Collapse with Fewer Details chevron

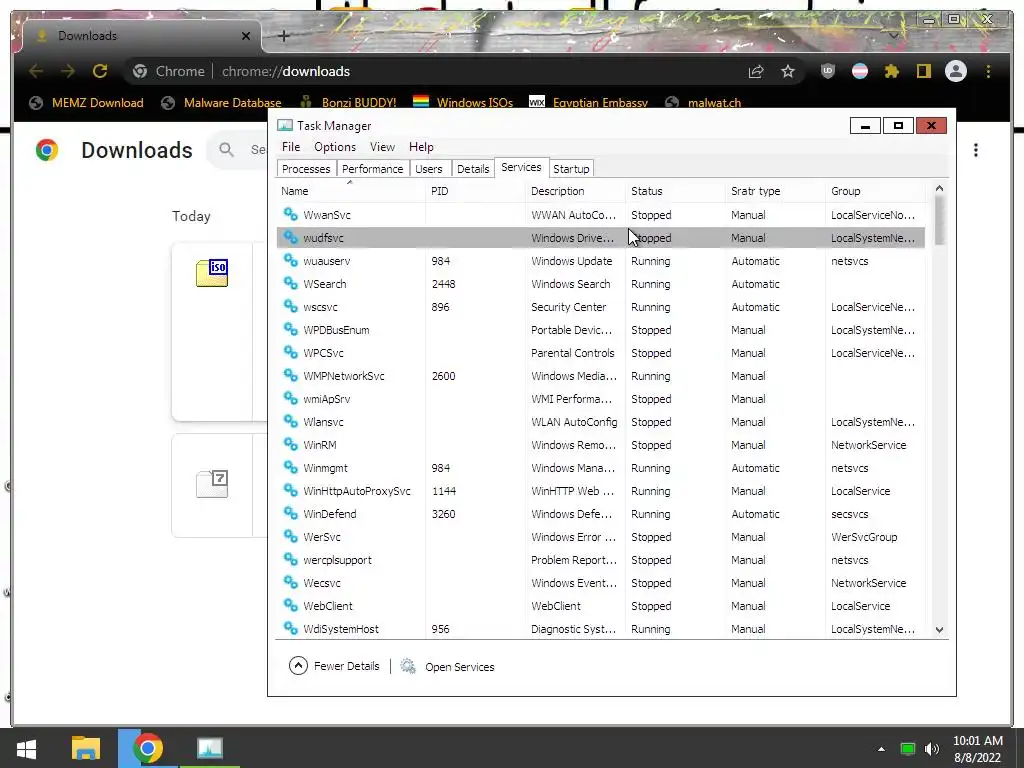pyautogui.click(x=298, y=665)
